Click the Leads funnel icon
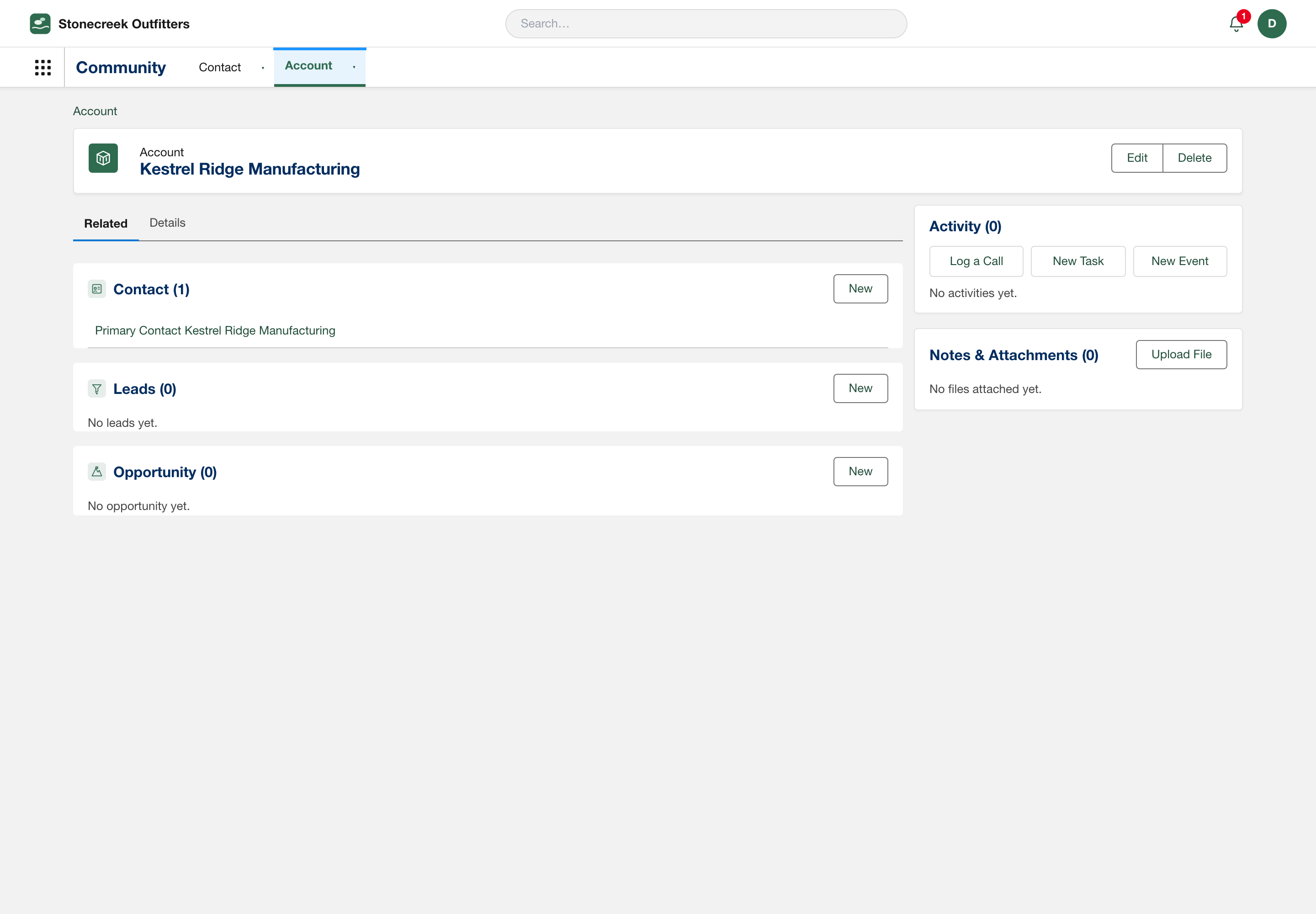 (97, 389)
